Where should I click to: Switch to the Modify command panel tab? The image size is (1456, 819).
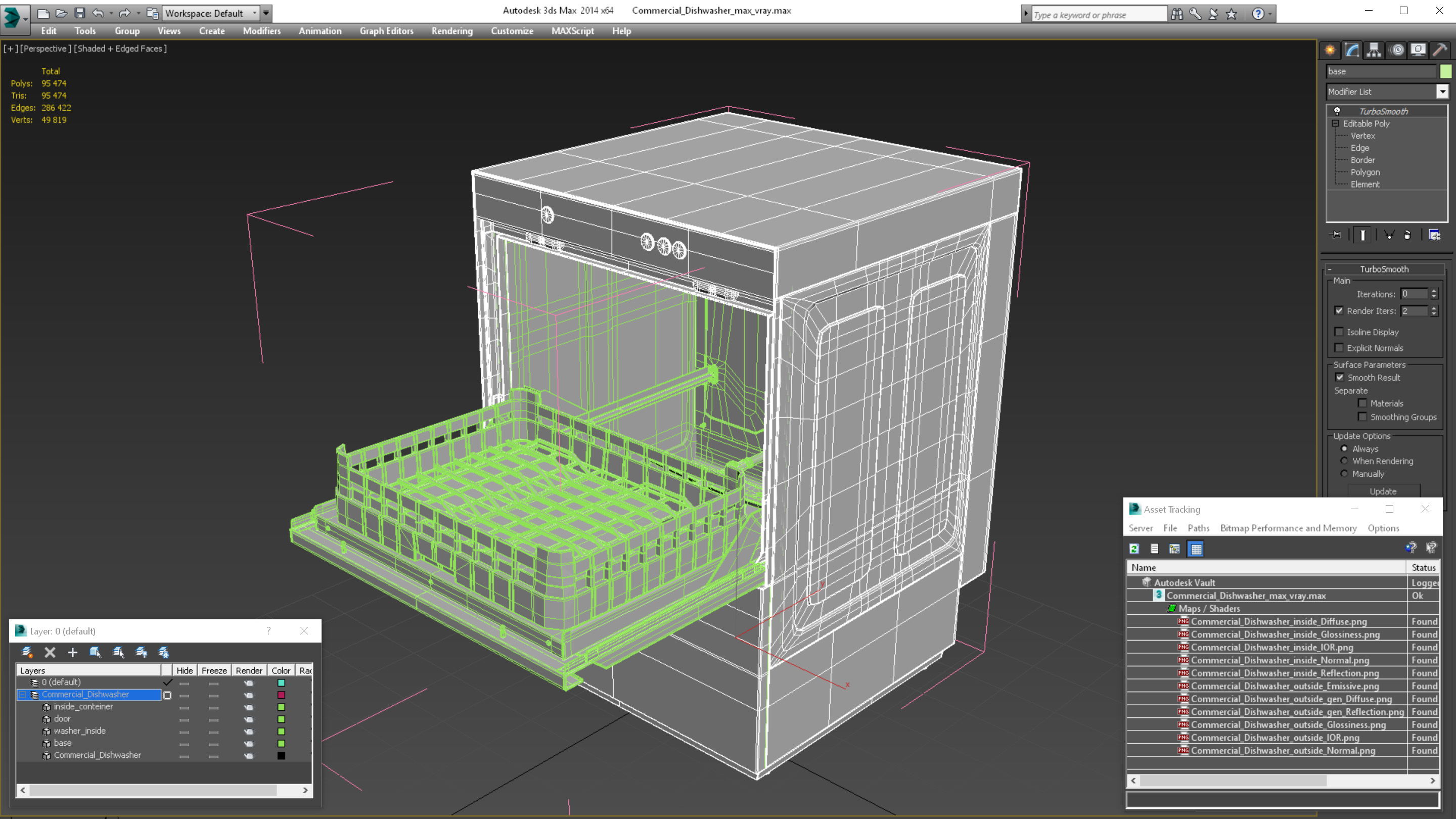click(1352, 51)
